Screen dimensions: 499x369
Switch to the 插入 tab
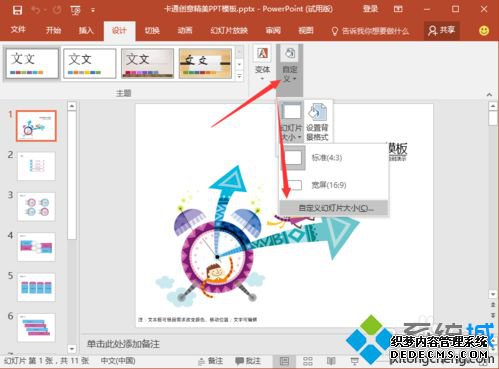(x=86, y=31)
